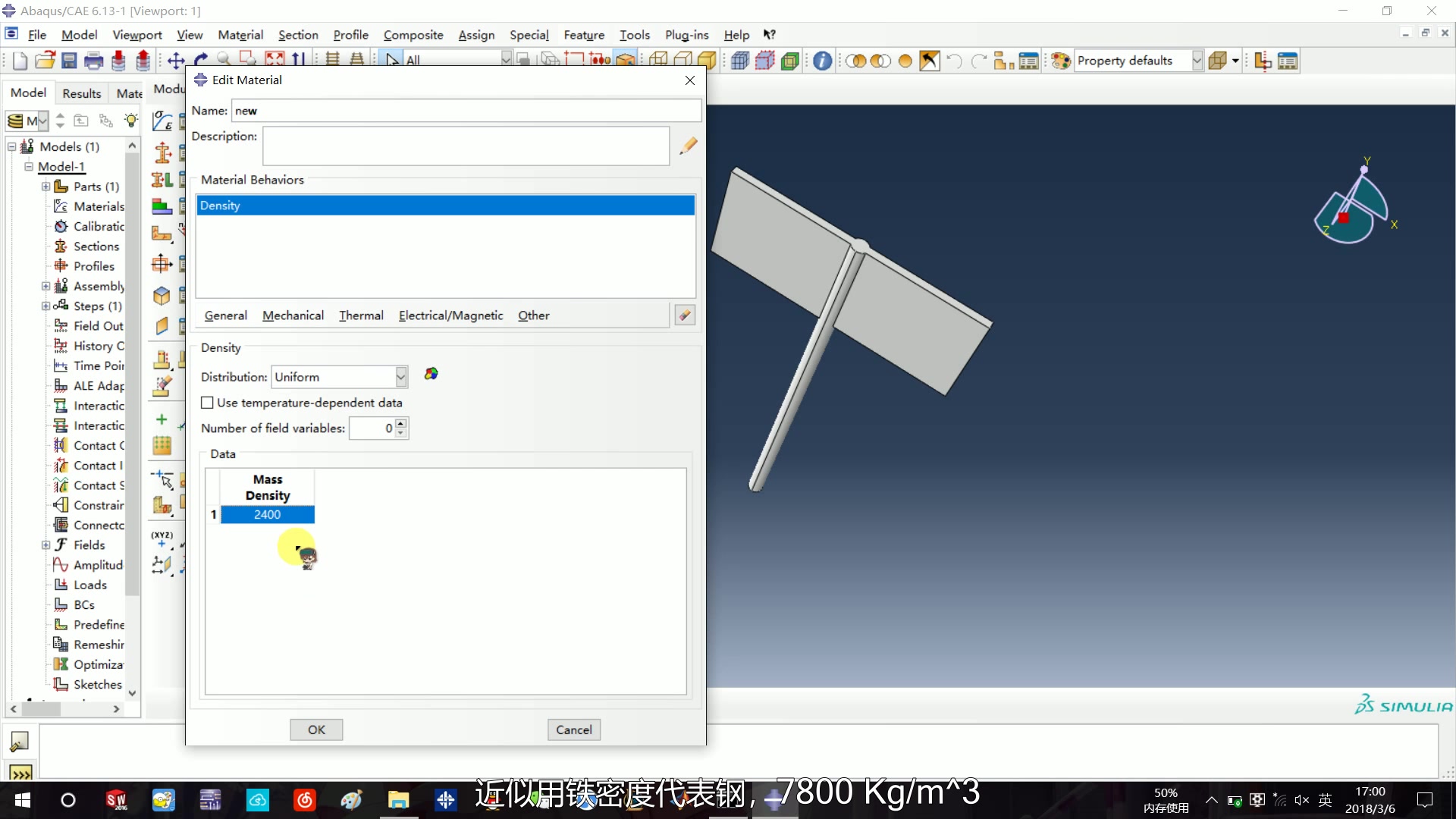This screenshot has width=1456, height=819.
Task: Expand the Distribution dropdown menu
Action: pyautogui.click(x=400, y=376)
